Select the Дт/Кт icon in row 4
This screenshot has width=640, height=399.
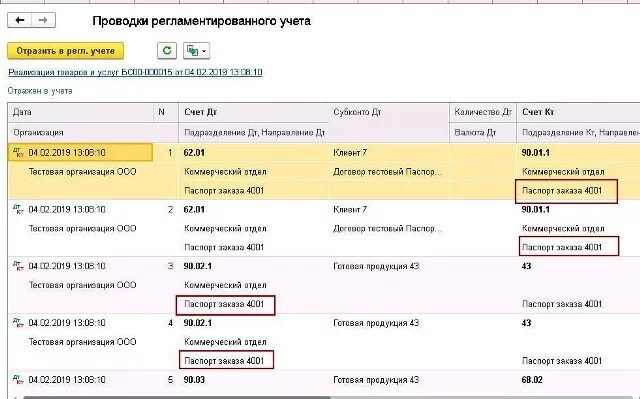tap(18, 323)
